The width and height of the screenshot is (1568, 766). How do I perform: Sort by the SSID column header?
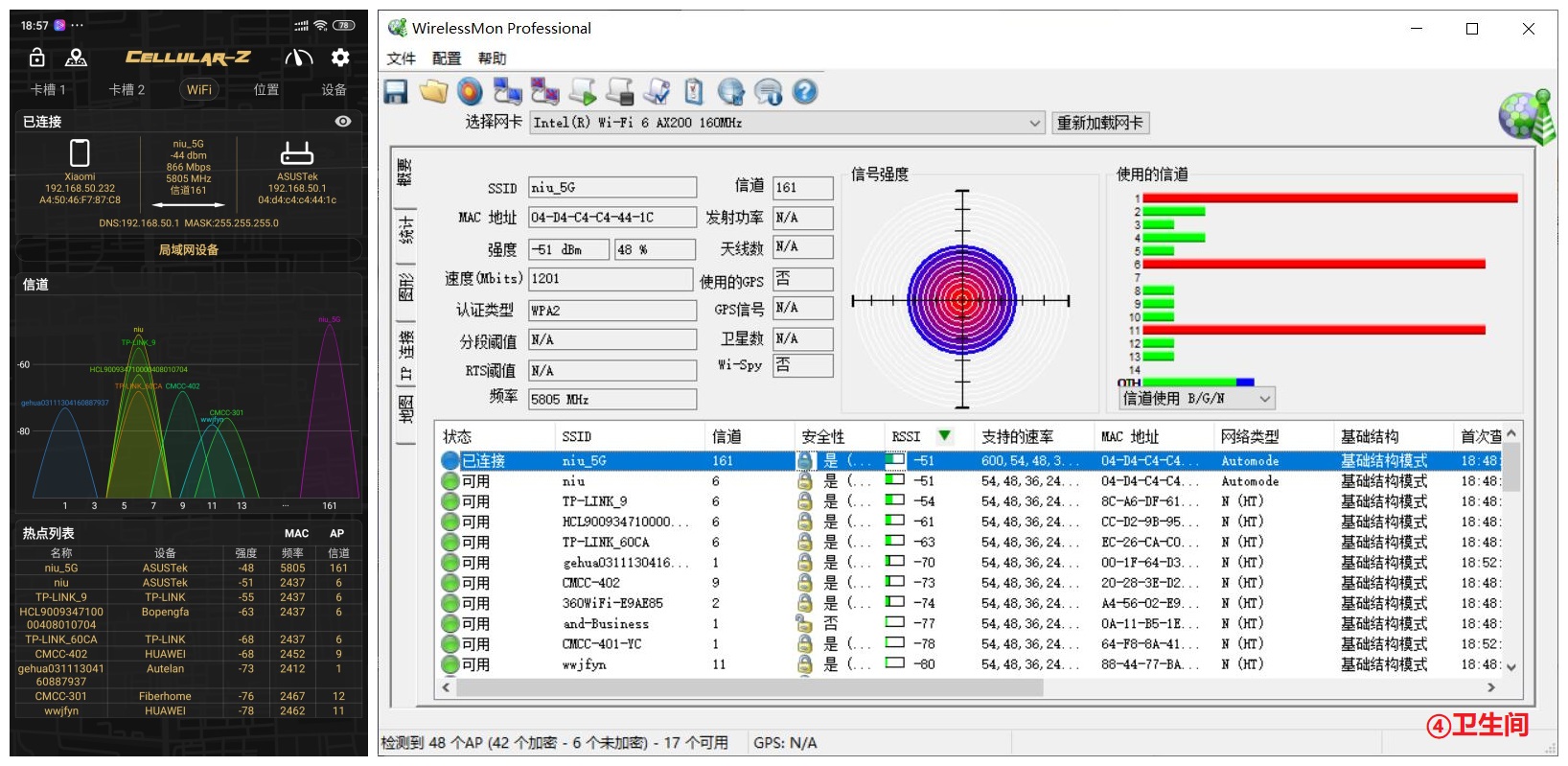(630, 436)
